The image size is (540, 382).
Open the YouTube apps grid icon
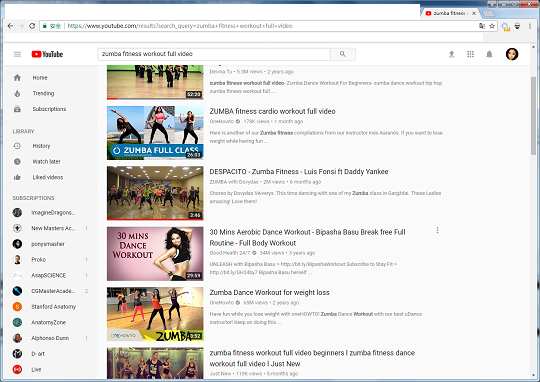[470, 54]
